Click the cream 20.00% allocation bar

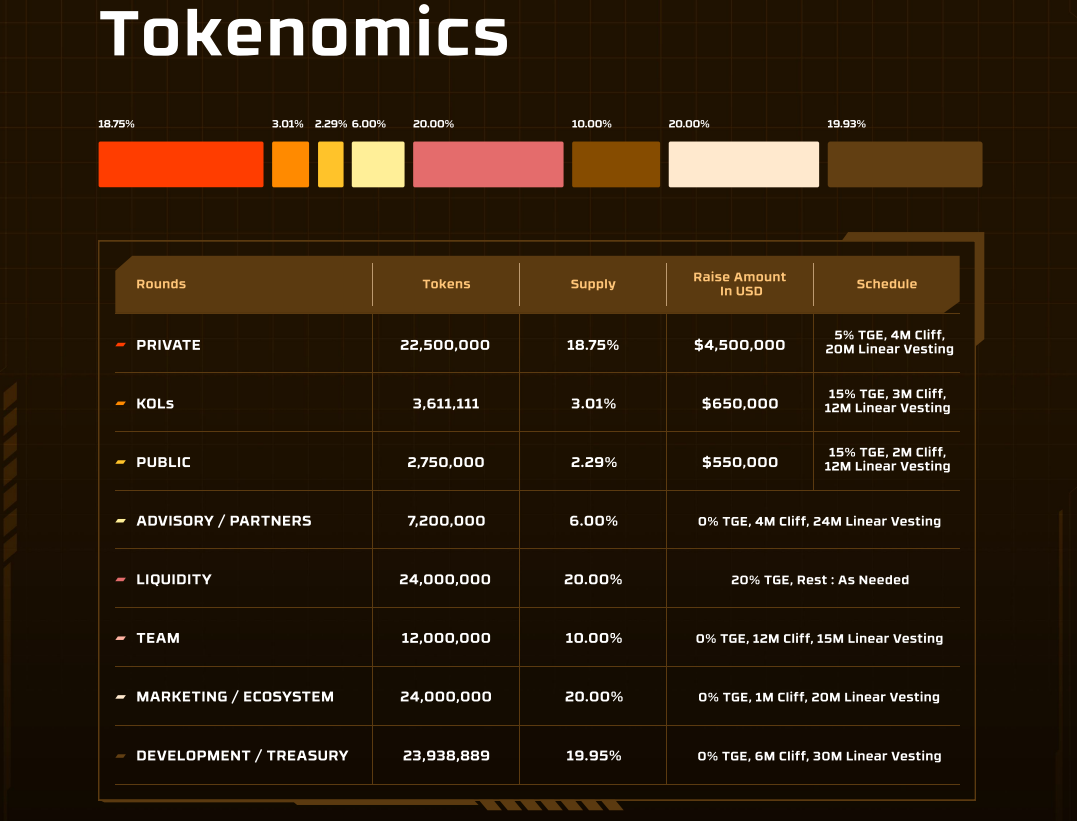click(743, 164)
